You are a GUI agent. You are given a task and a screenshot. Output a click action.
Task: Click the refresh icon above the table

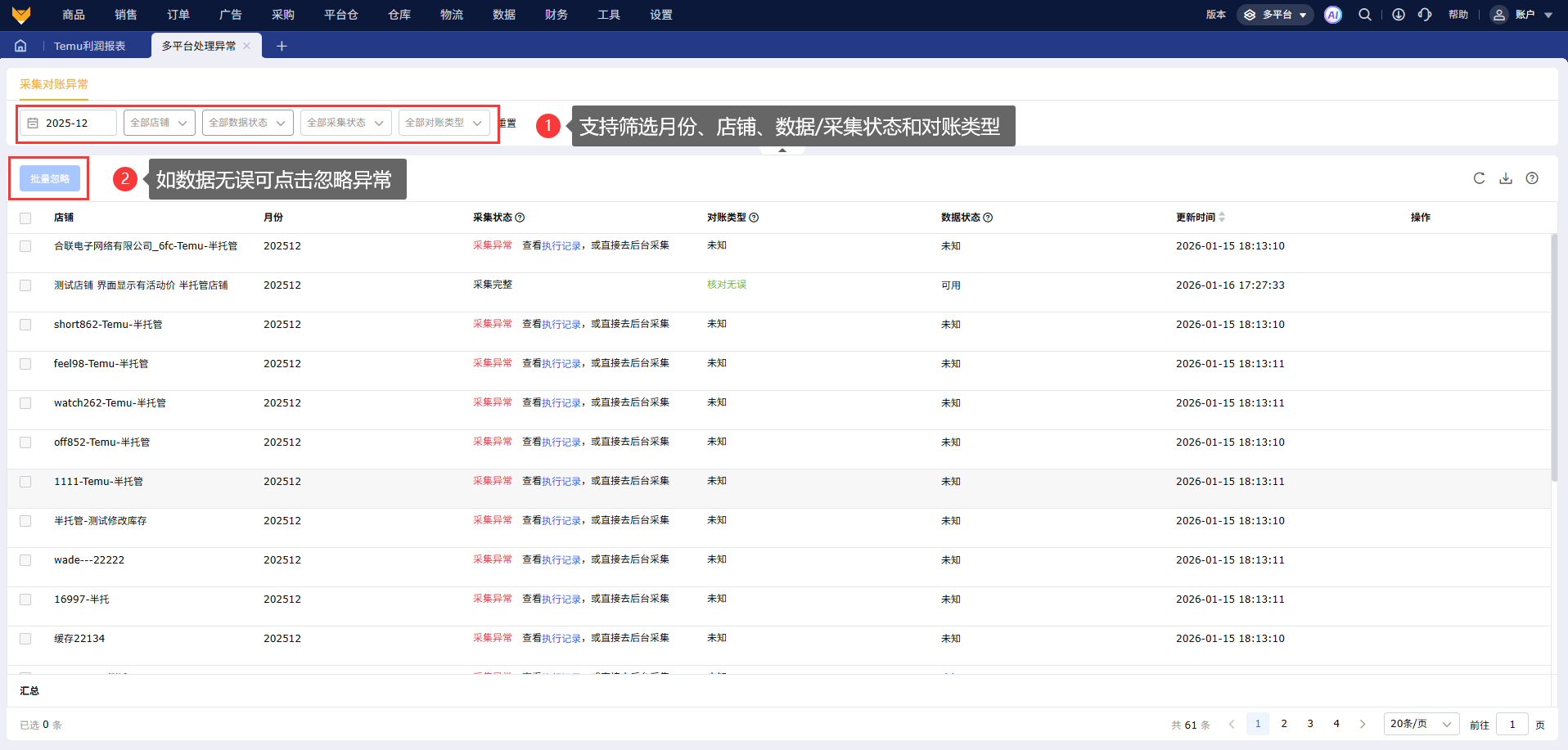[x=1479, y=178]
